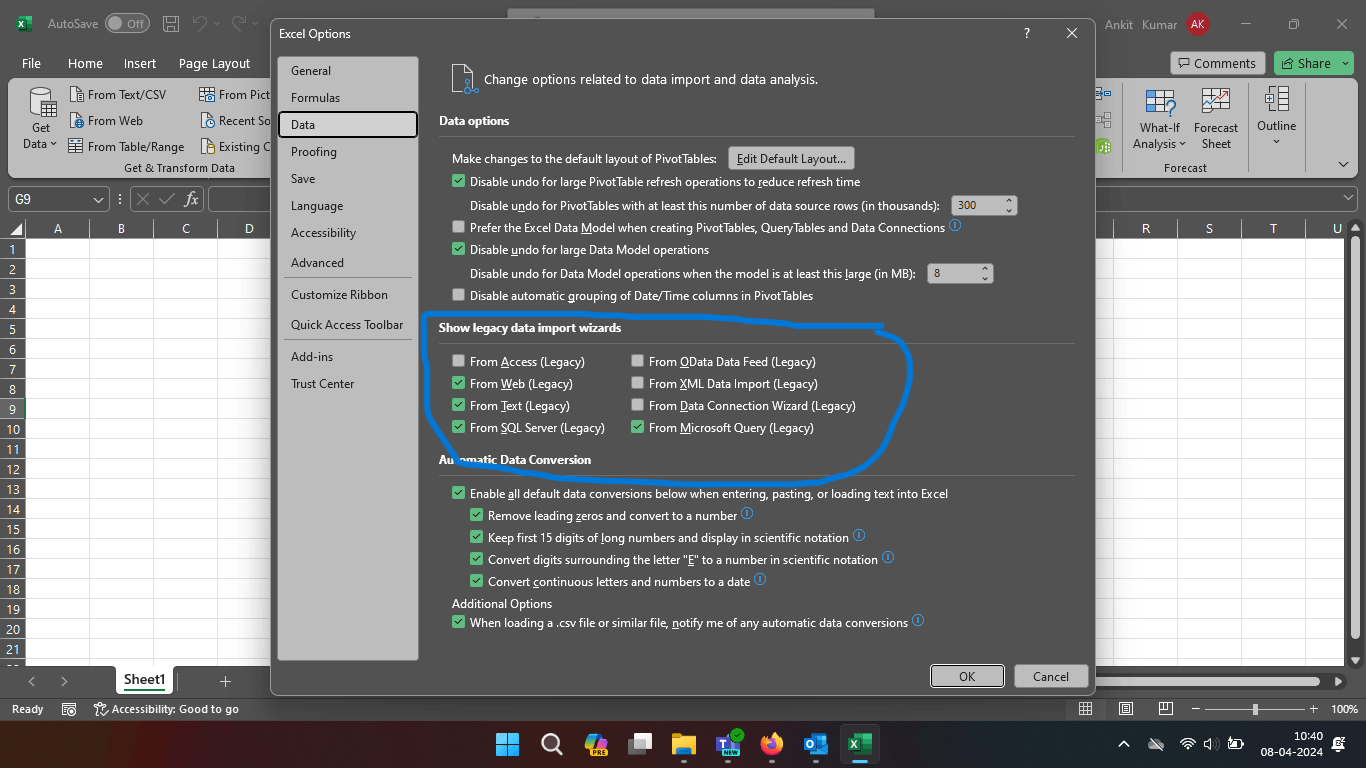Uncheck Disable undo for large PivotTable refresh
This screenshot has height=768, width=1366.
[459, 181]
